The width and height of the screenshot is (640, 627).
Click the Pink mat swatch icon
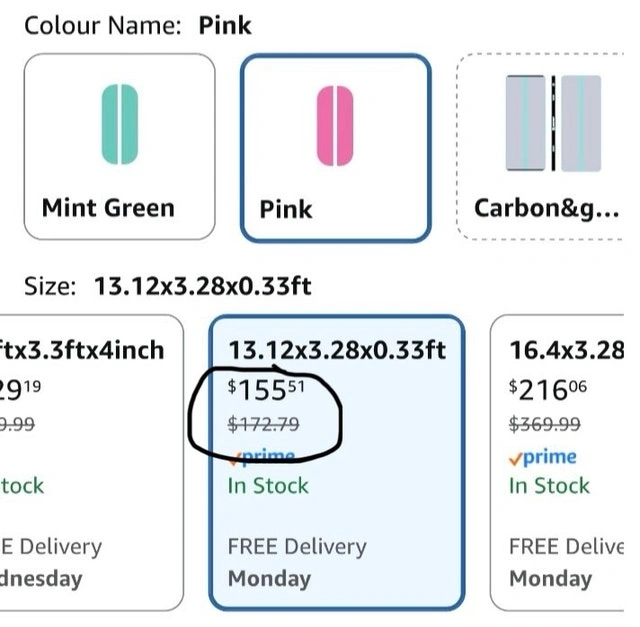(335, 126)
